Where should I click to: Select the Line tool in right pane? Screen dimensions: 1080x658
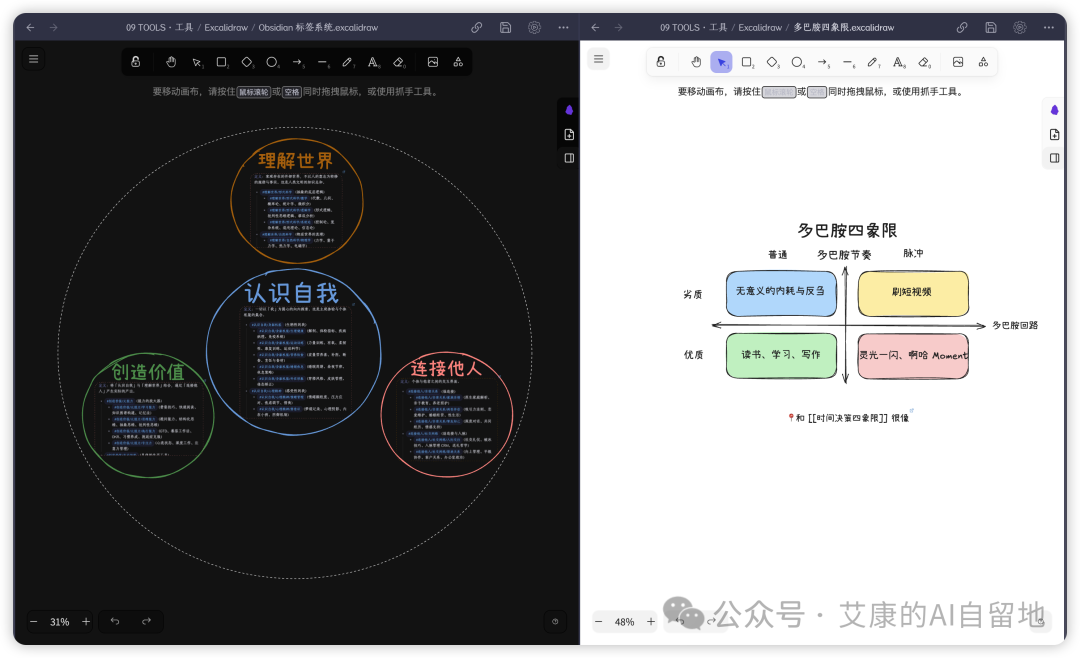(848, 62)
